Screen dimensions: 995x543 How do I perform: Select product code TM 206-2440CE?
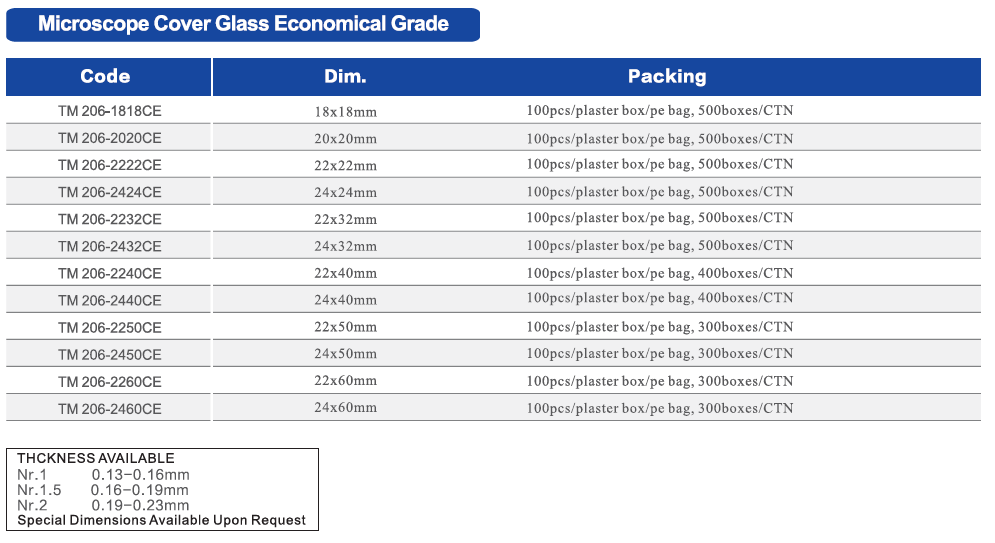pos(110,301)
